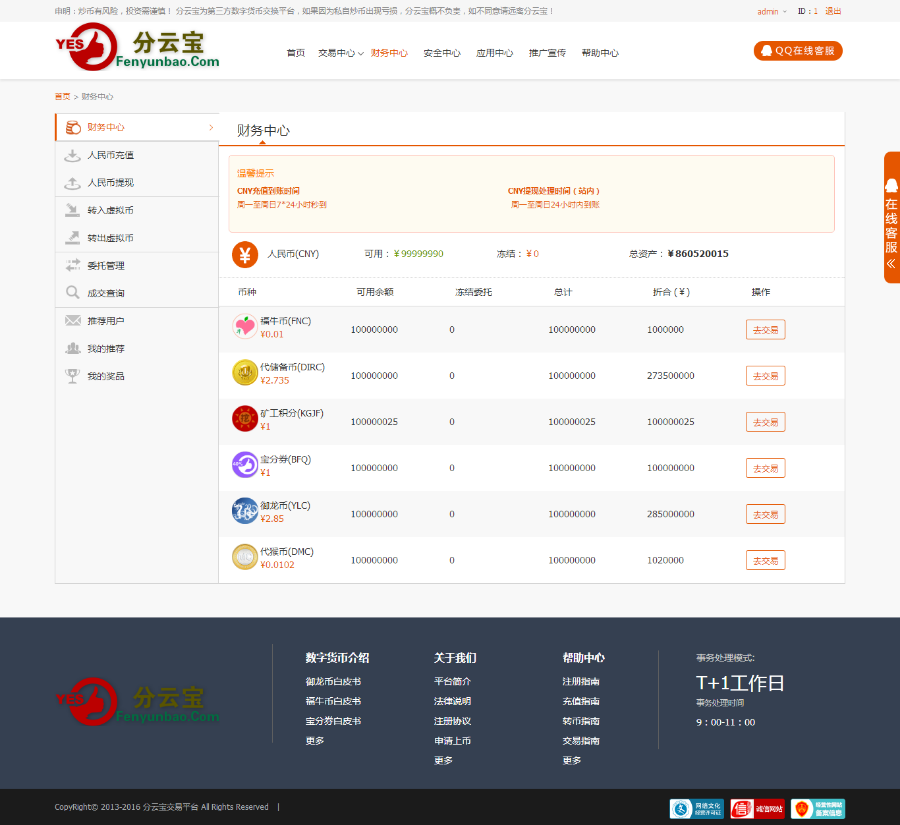Click the green security badge in footer
The width and height of the screenshot is (900, 825).
pos(818,809)
